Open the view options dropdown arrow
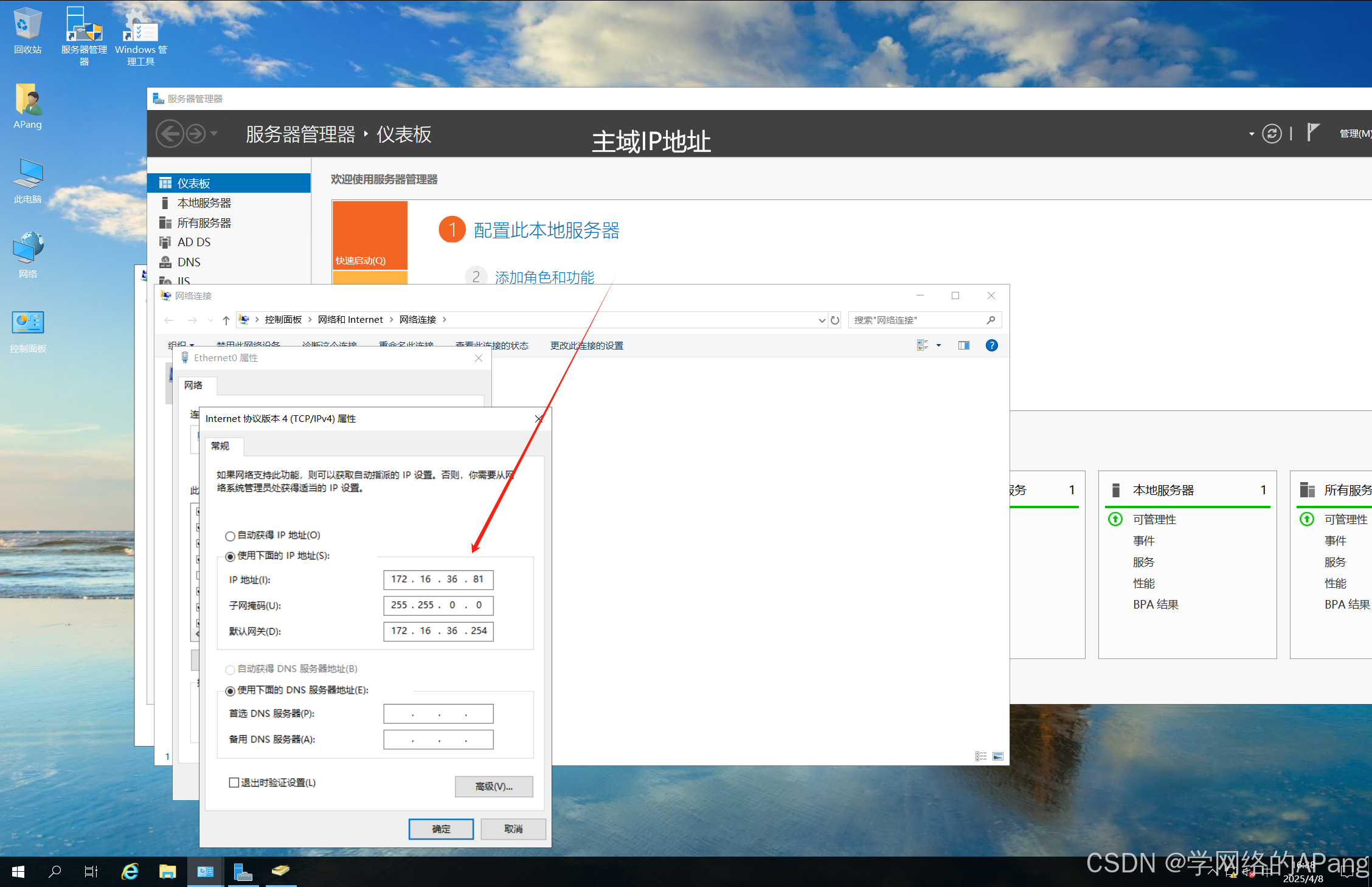 pyautogui.click(x=938, y=345)
